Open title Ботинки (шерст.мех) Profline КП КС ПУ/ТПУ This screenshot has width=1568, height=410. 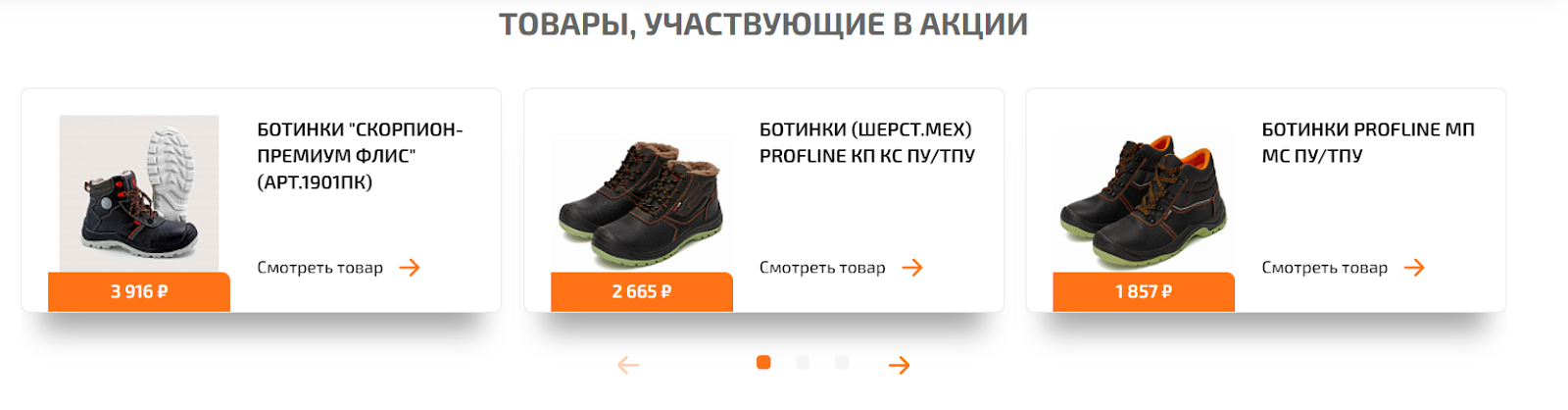coord(867,142)
